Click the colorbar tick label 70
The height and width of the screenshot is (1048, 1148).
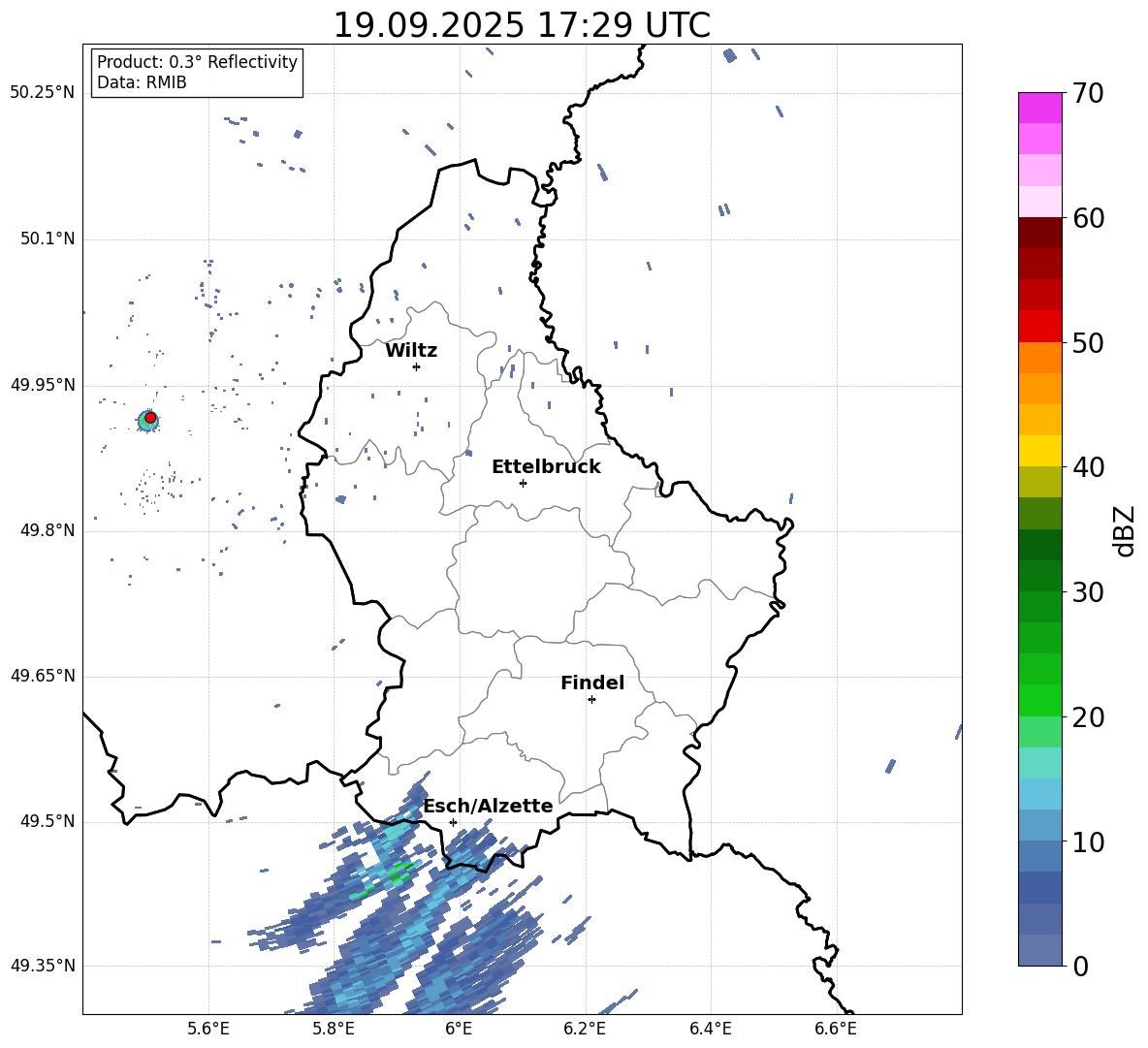click(1088, 94)
